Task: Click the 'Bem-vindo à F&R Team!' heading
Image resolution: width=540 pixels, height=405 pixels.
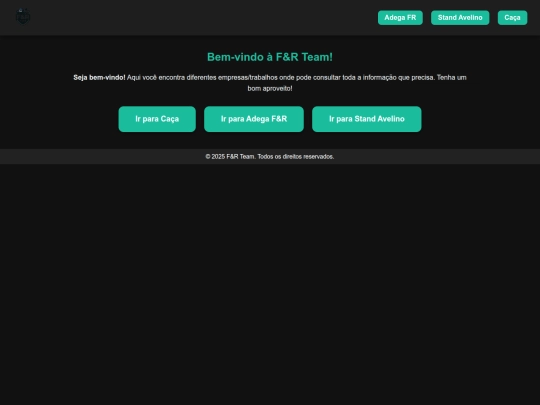Action: click(270, 57)
